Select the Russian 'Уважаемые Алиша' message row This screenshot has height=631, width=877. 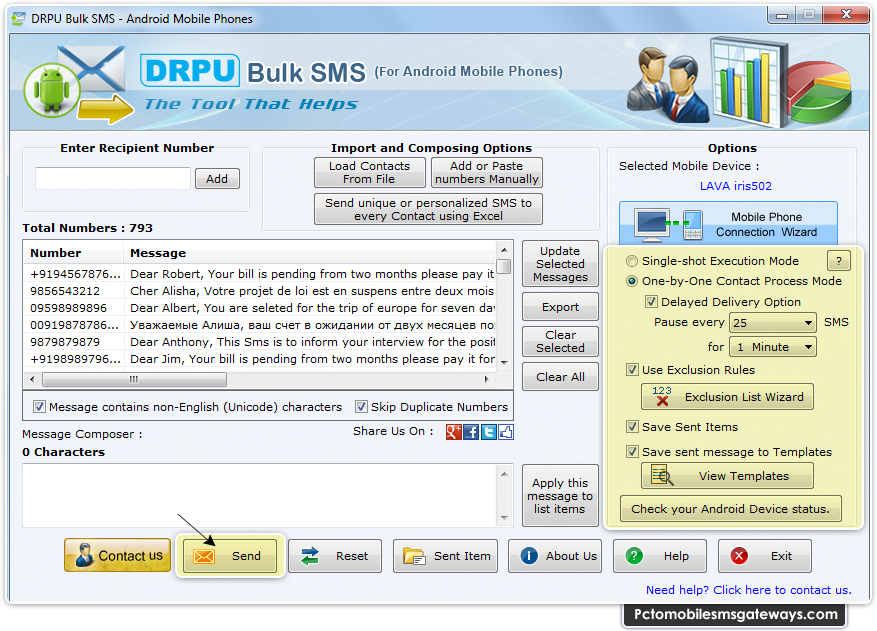coord(260,324)
